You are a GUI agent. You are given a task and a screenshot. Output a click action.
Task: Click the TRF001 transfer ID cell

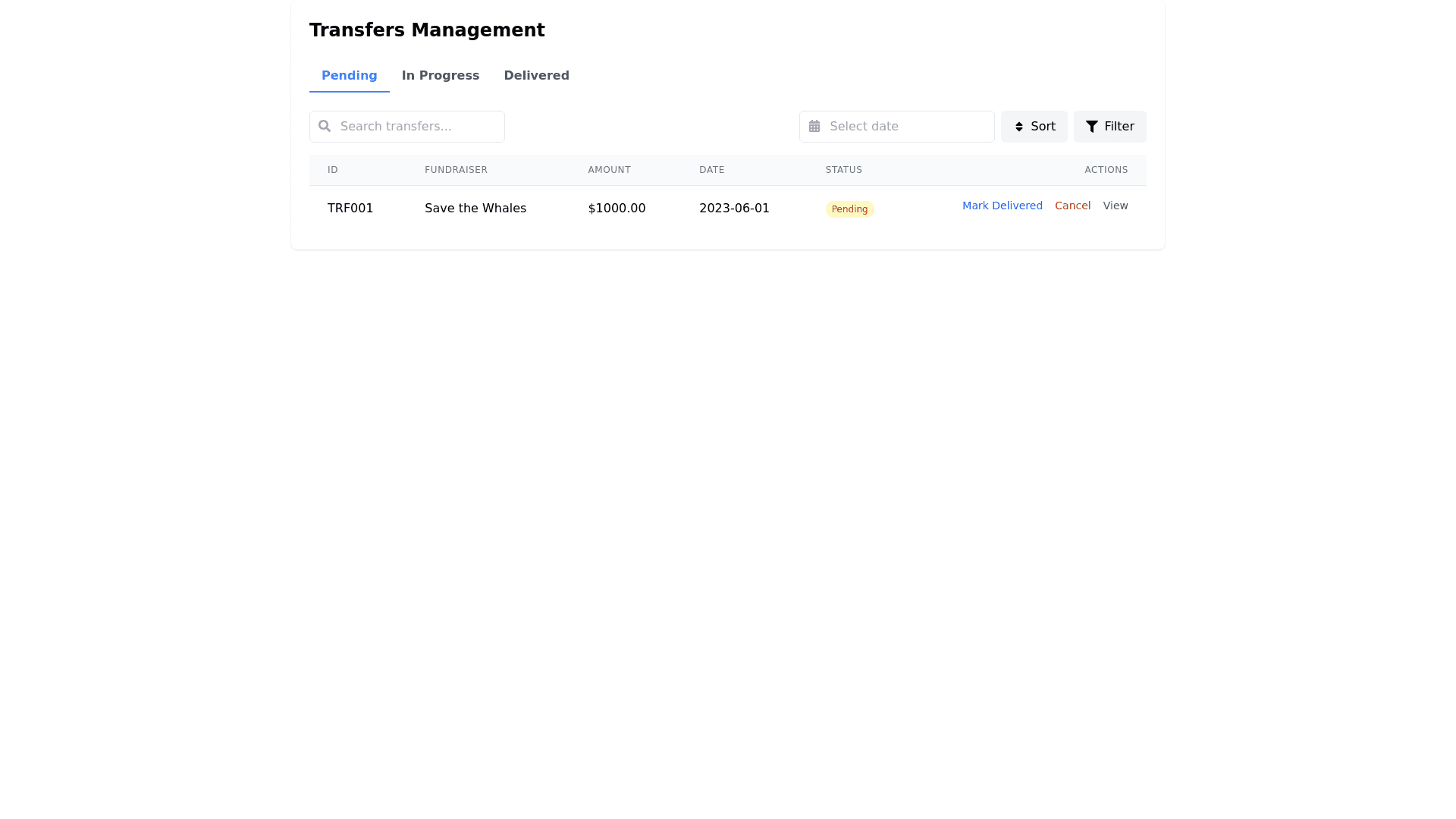(x=350, y=209)
